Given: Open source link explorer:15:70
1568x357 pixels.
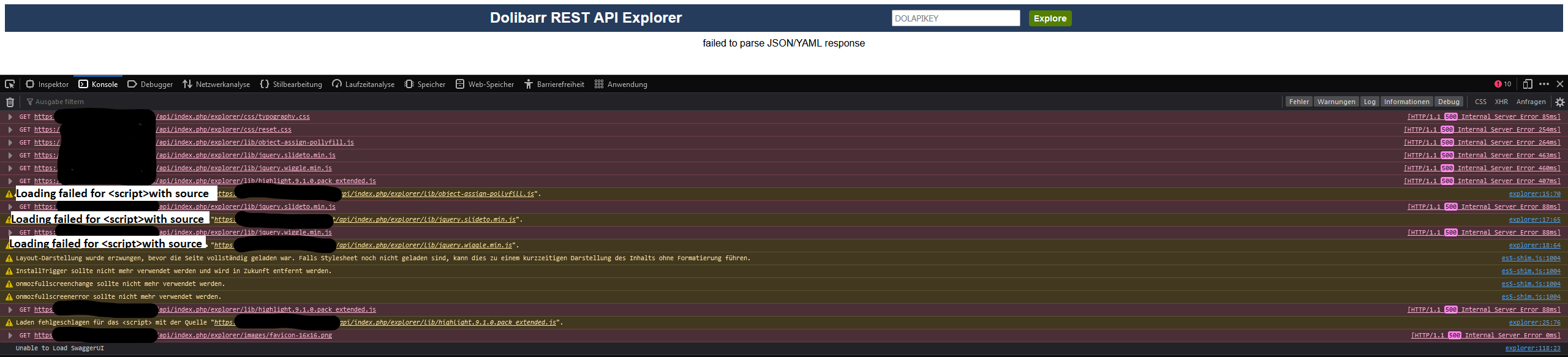Looking at the screenshot, I should point(1534,194).
